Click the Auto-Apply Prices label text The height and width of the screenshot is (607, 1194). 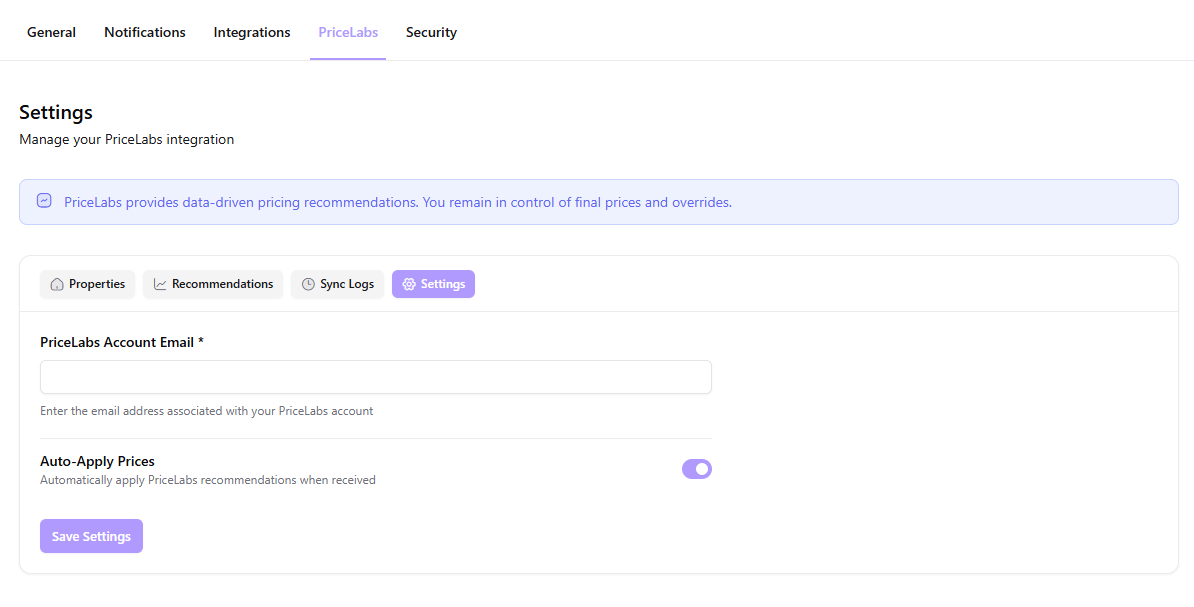(x=97, y=461)
